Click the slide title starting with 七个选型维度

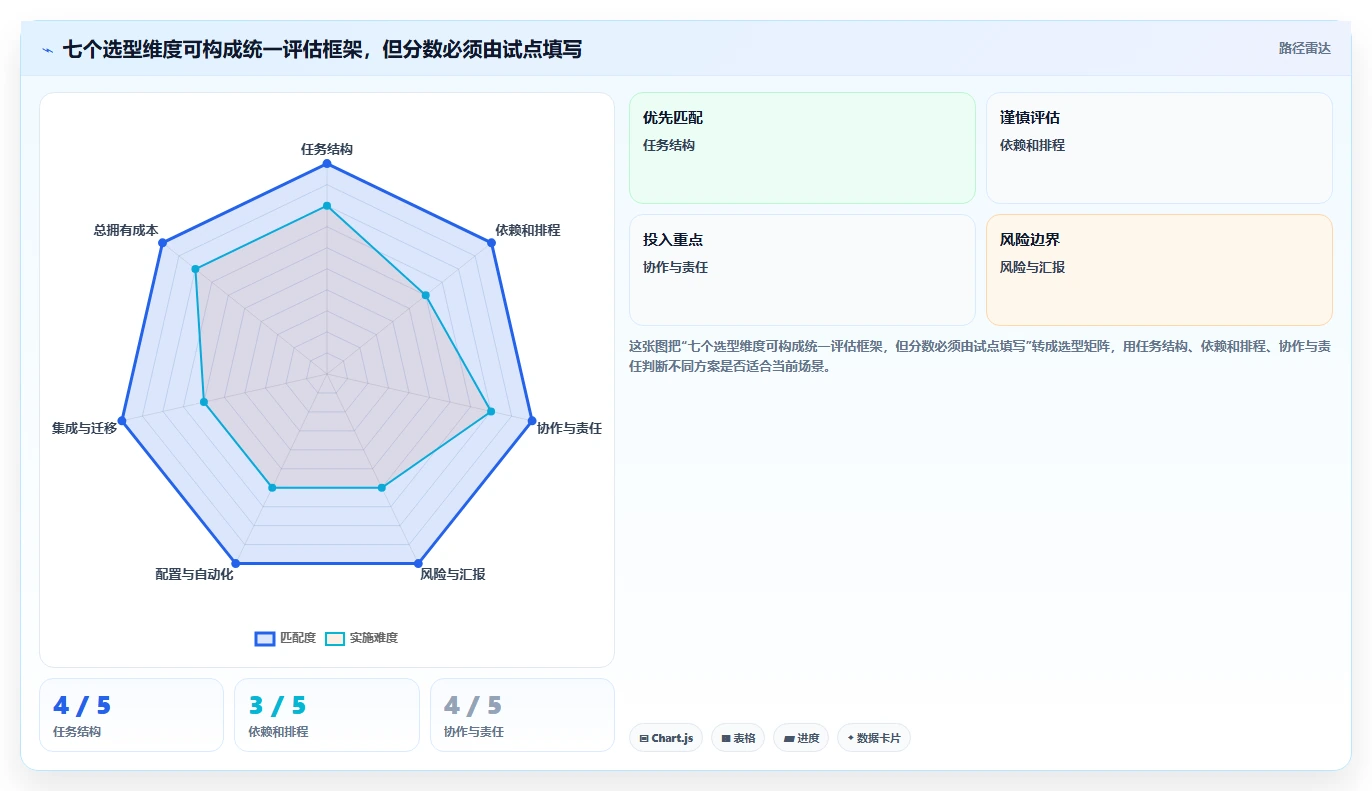tap(322, 49)
